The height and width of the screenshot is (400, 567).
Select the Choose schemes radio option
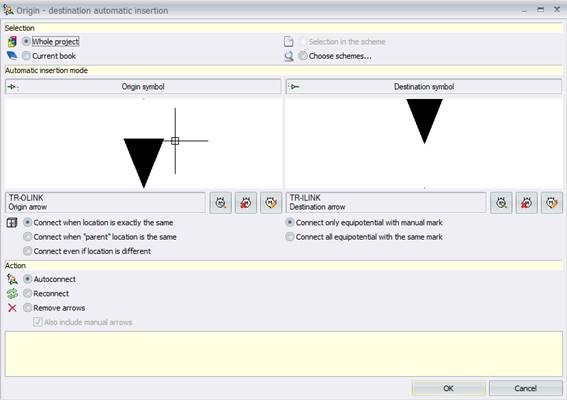(303, 56)
